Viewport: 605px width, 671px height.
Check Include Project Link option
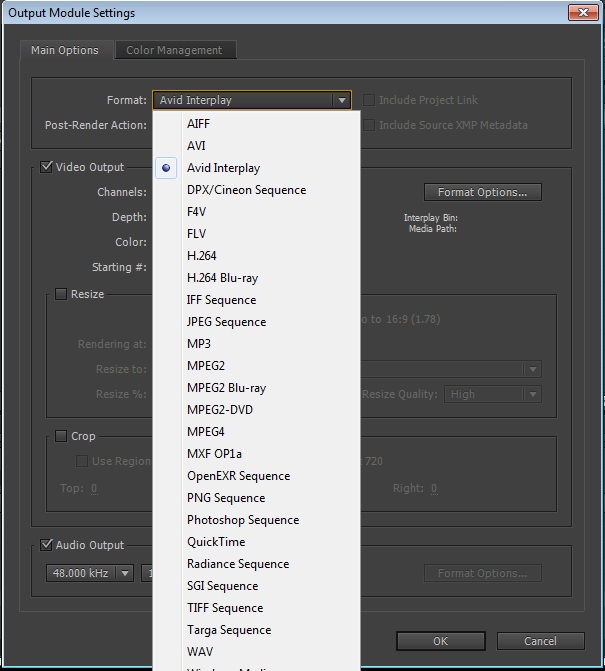[368, 100]
